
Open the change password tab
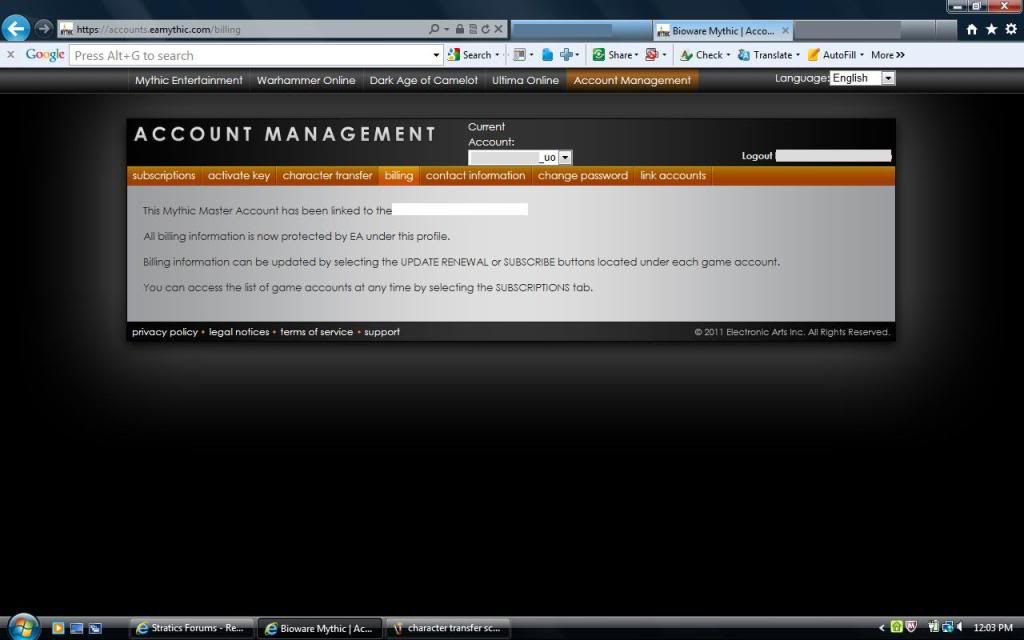583,176
